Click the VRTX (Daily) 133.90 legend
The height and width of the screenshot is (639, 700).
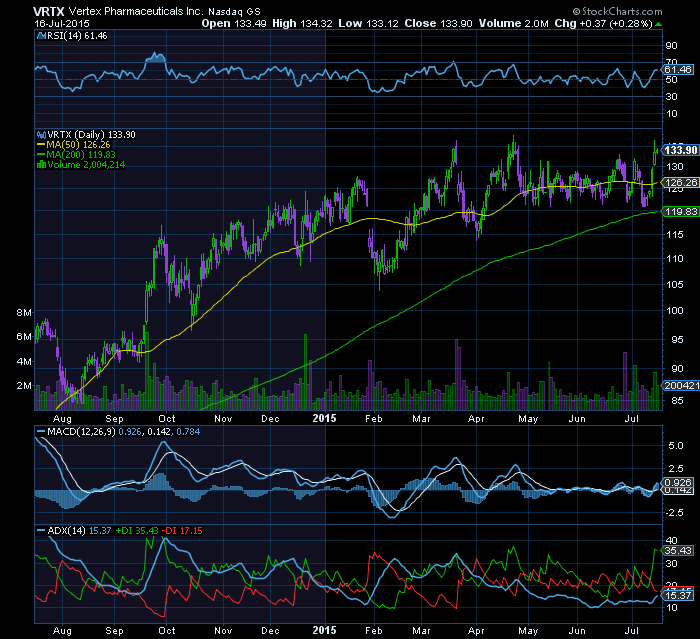pyautogui.click(x=91, y=134)
